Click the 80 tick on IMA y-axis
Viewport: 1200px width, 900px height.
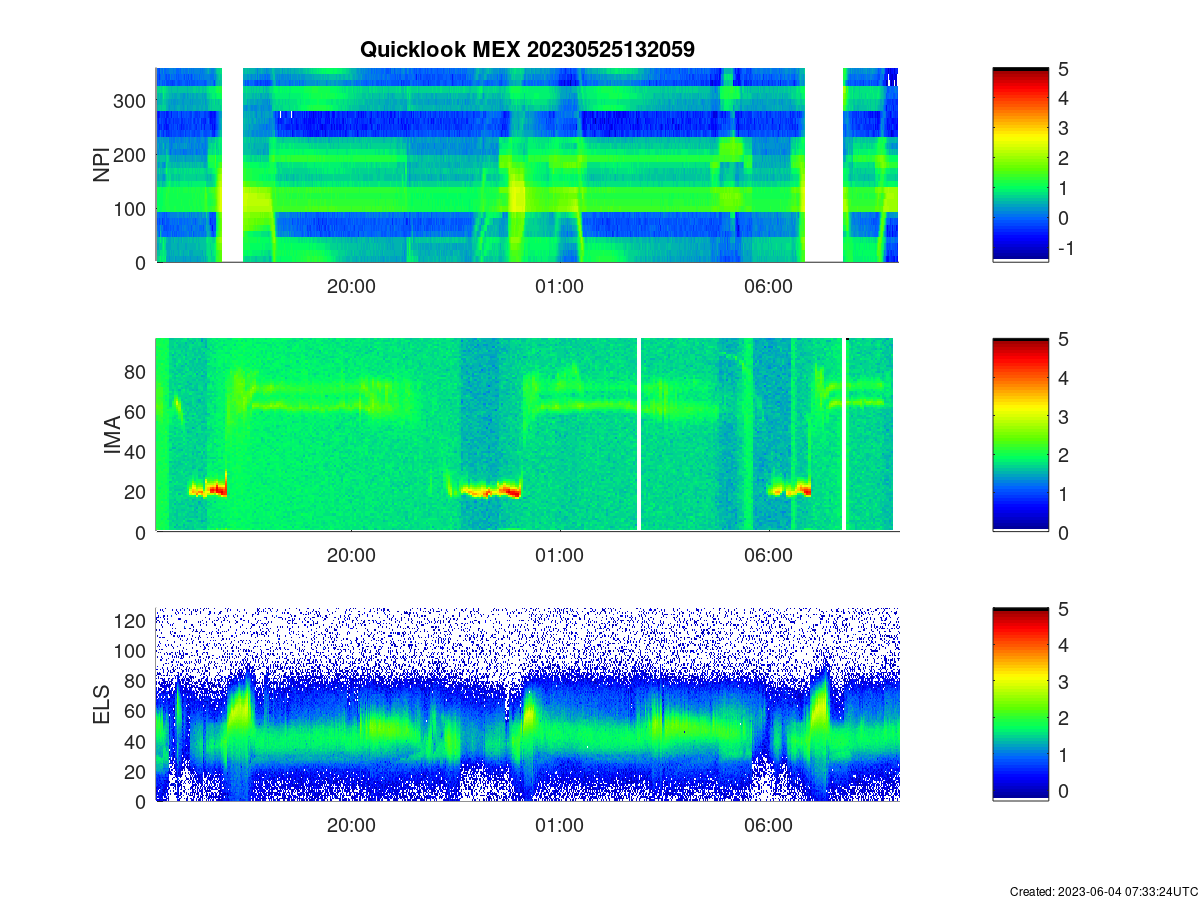pyautogui.click(x=136, y=372)
